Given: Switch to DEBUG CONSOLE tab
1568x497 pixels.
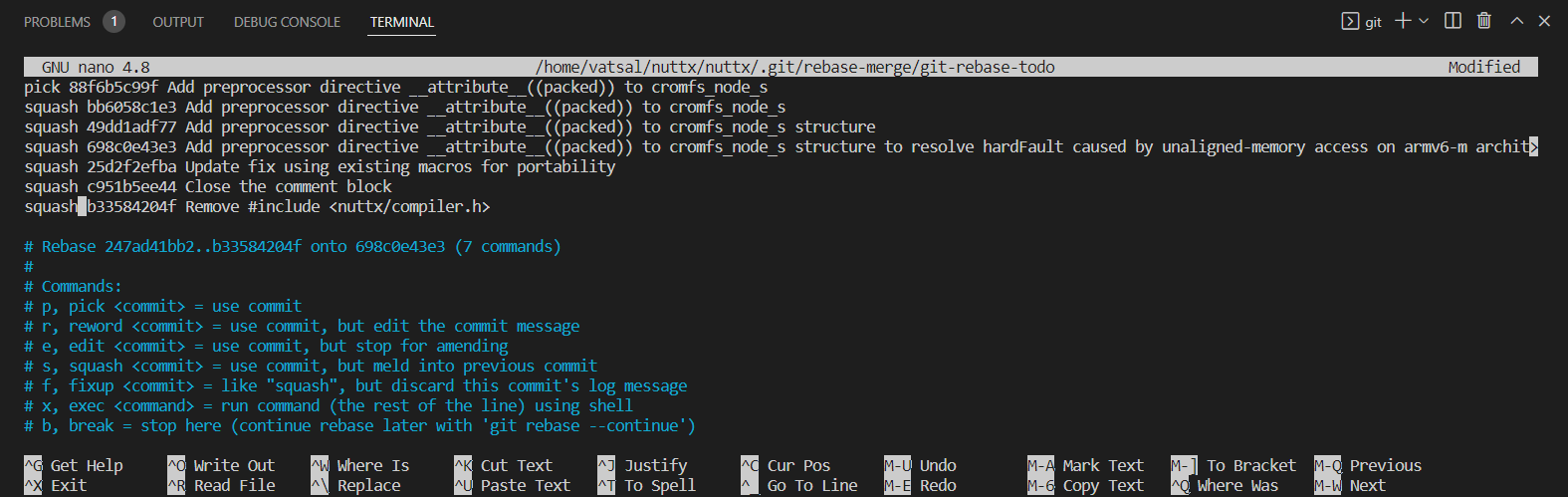Looking at the screenshot, I should (287, 22).
